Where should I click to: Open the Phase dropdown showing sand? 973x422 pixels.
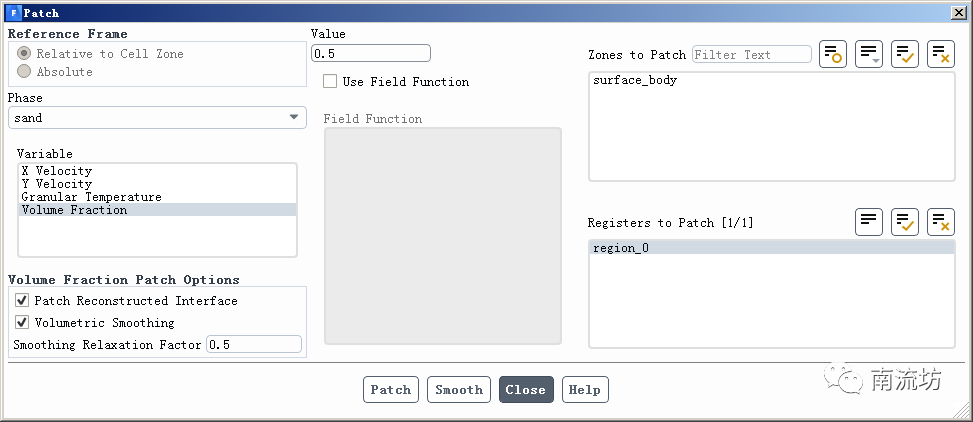click(x=157, y=118)
